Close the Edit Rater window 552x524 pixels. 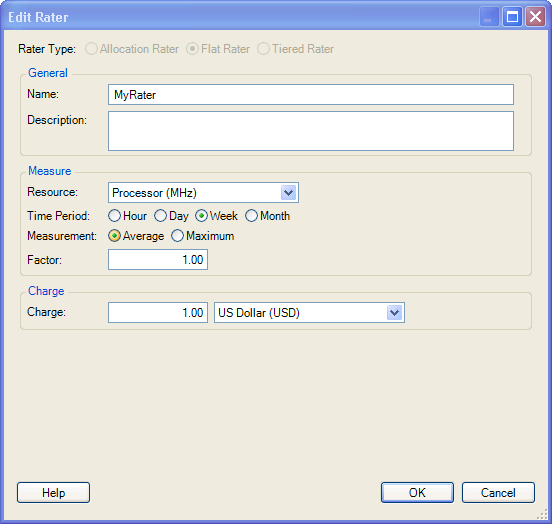535,17
